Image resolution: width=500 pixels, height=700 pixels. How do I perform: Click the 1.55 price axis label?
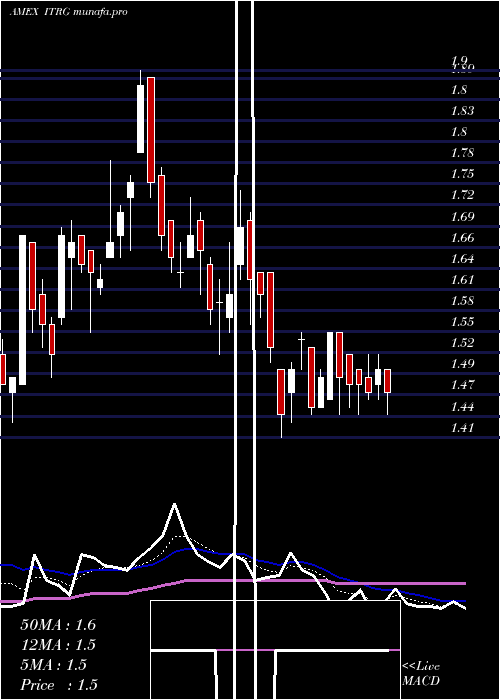pyautogui.click(x=462, y=321)
